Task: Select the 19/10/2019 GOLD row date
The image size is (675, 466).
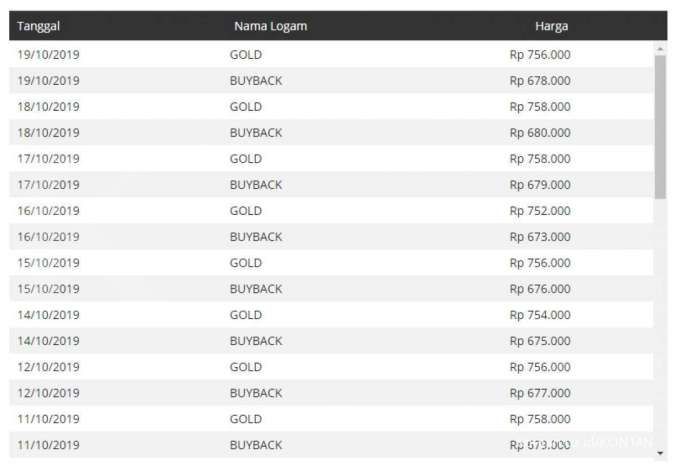Action: pos(48,55)
